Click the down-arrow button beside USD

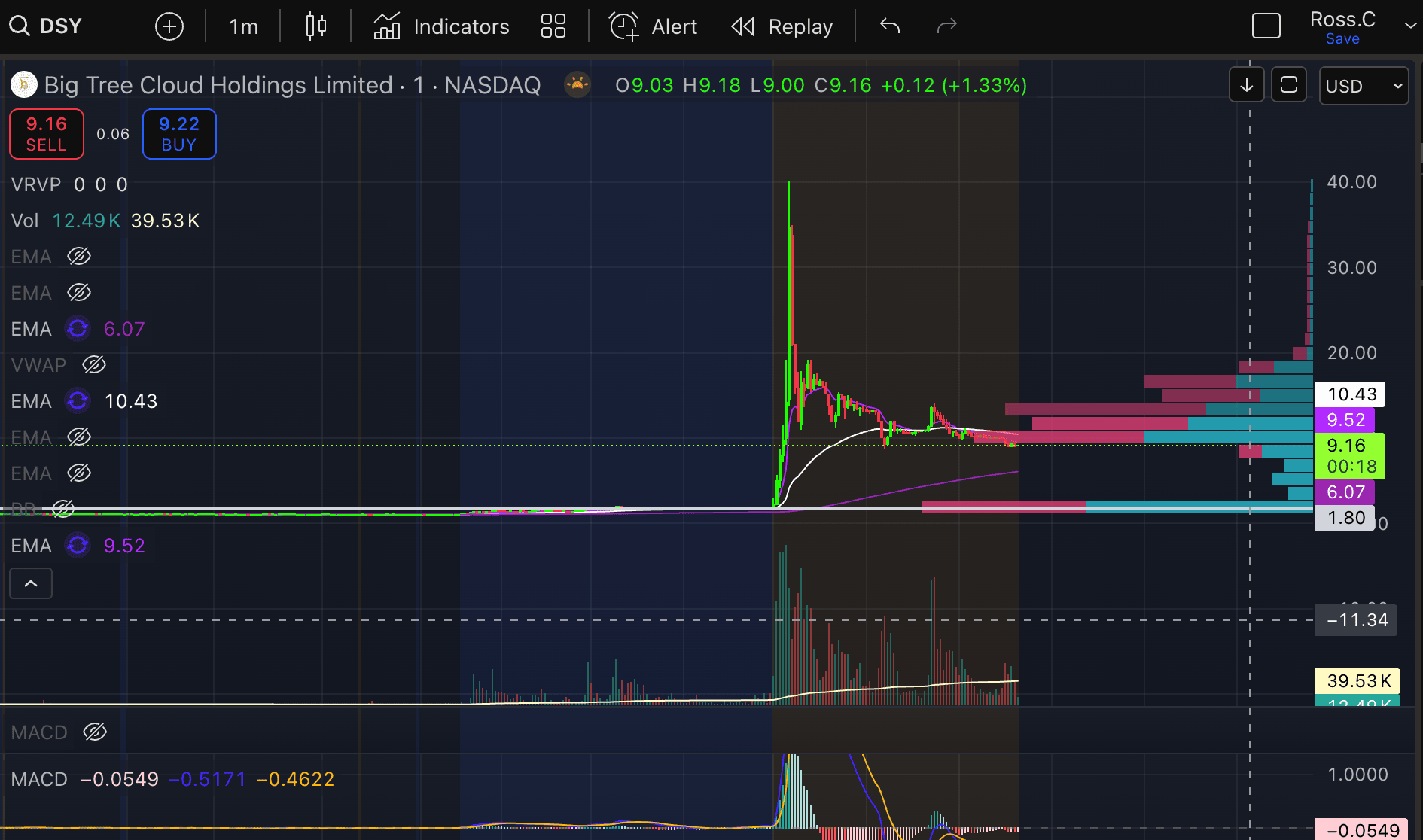point(1247,85)
